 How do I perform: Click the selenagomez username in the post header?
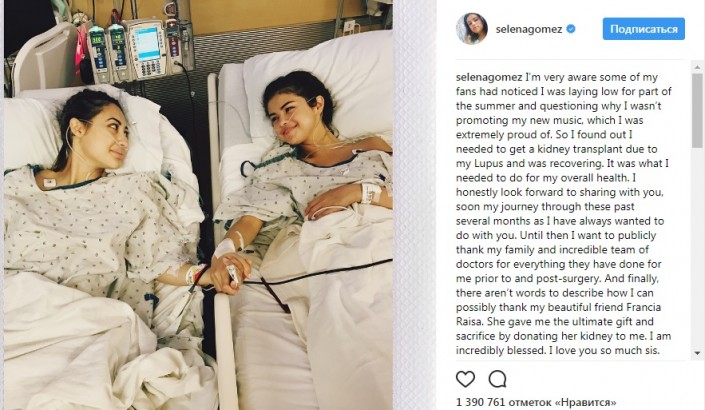[x=529, y=29]
